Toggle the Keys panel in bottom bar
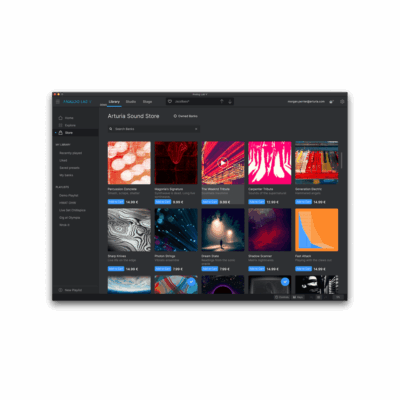Image resolution: width=400 pixels, height=400 pixels. [x=298, y=297]
